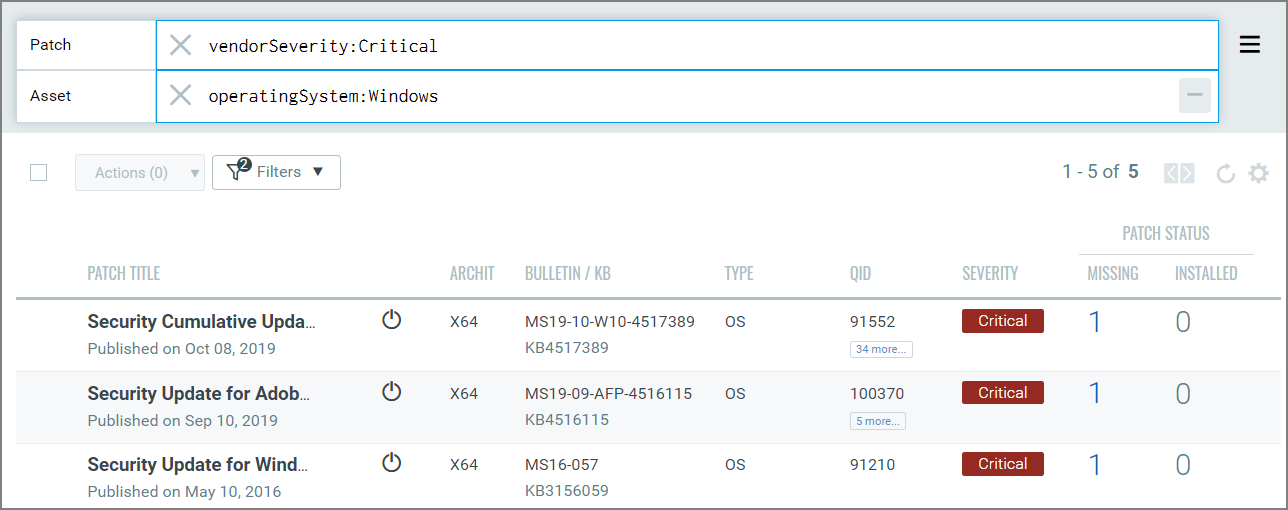Expand the '34 more...' QID list

(x=881, y=349)
